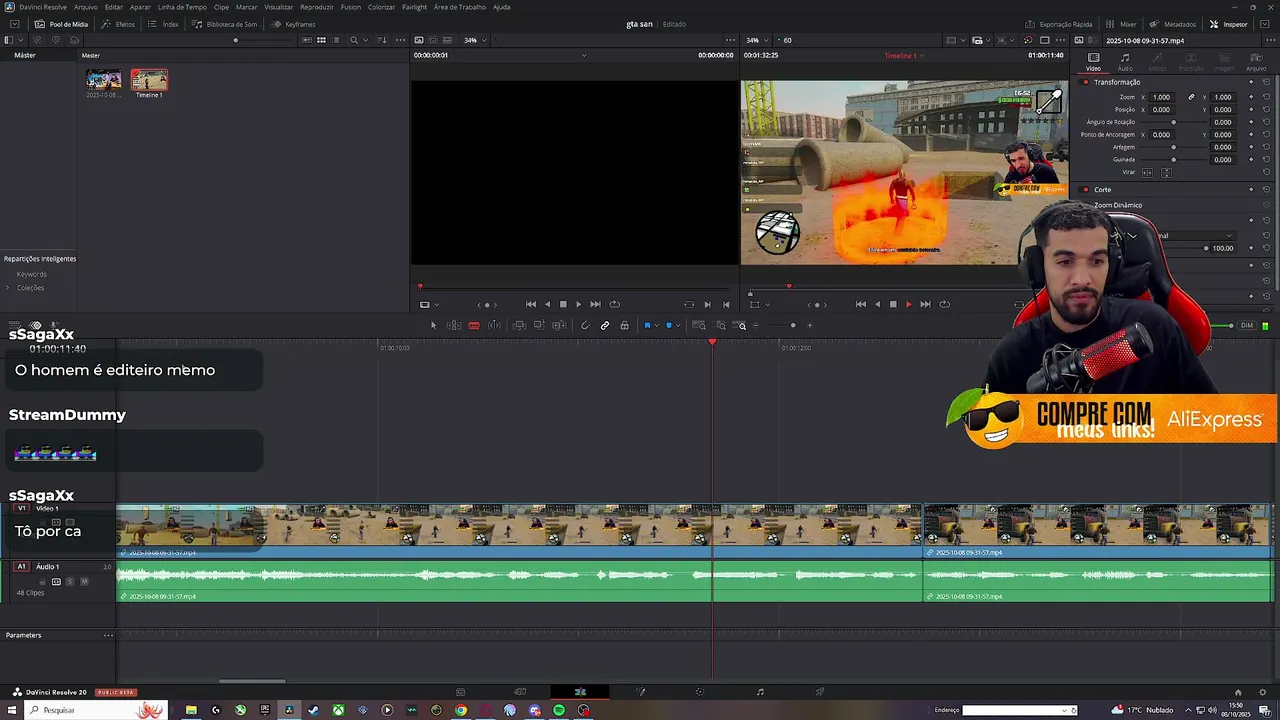Viewport: 1280px width, 720px height.
Task: Reset the Transformação section
Action: coord(1266,82)
